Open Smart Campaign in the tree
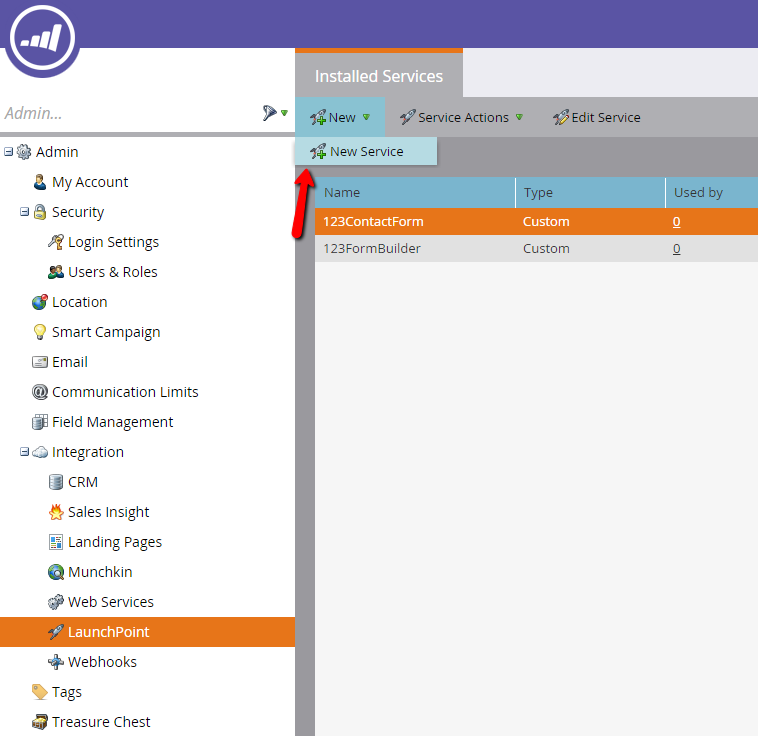The image size is (758, 736). tap(106, 332)
